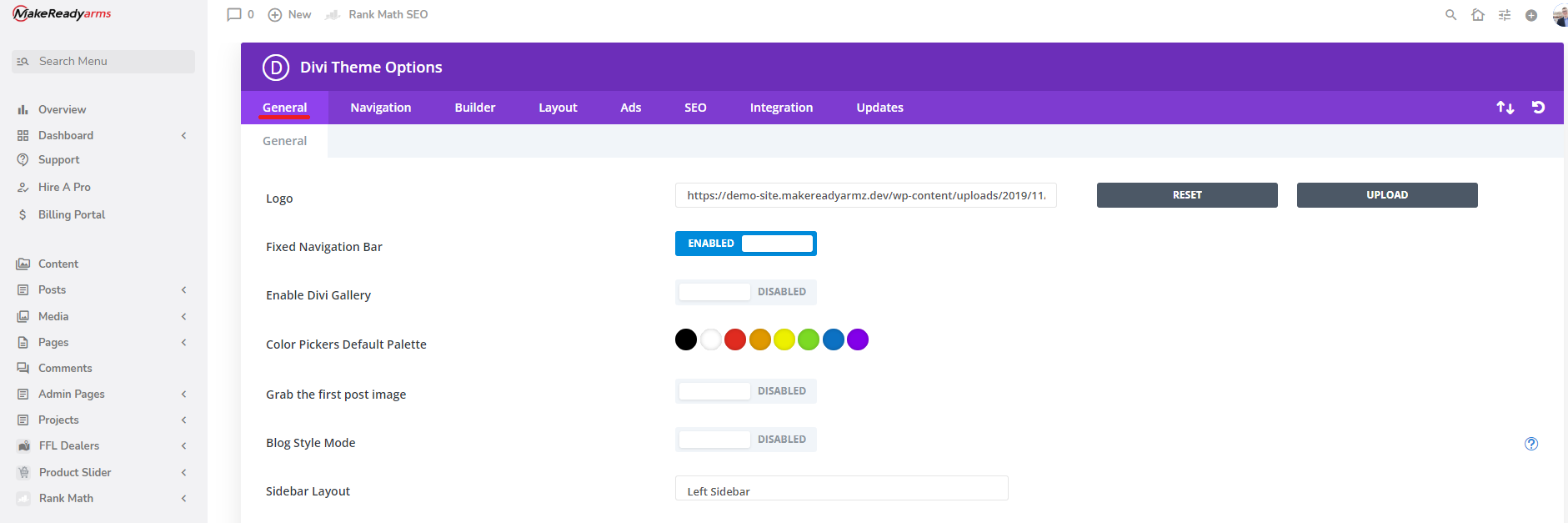Open the Updates tab

point(880,108)
